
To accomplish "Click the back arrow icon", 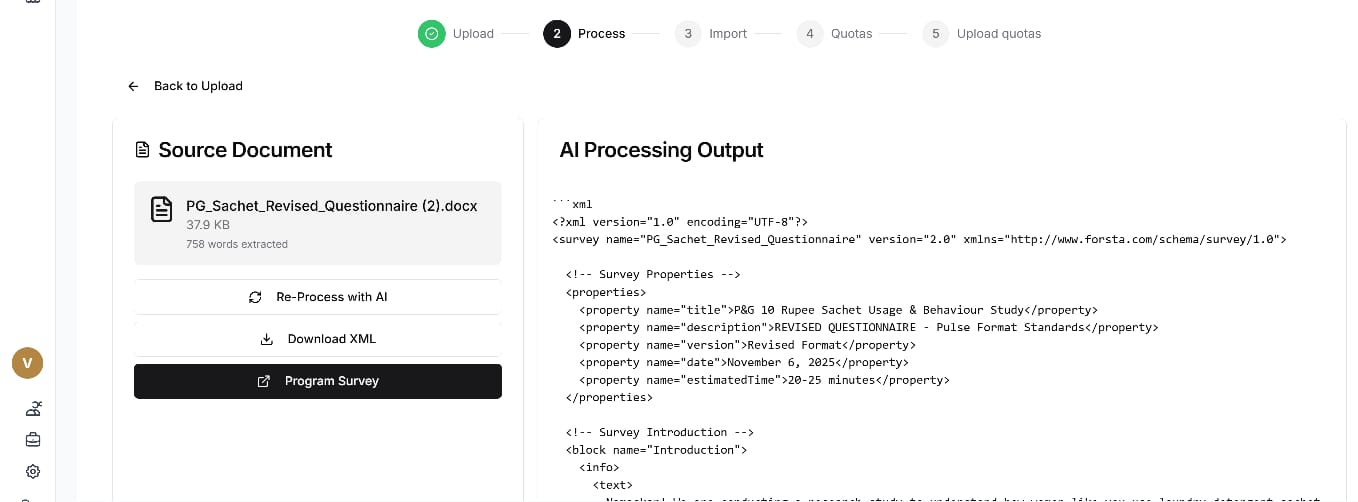I will point(133,86).
